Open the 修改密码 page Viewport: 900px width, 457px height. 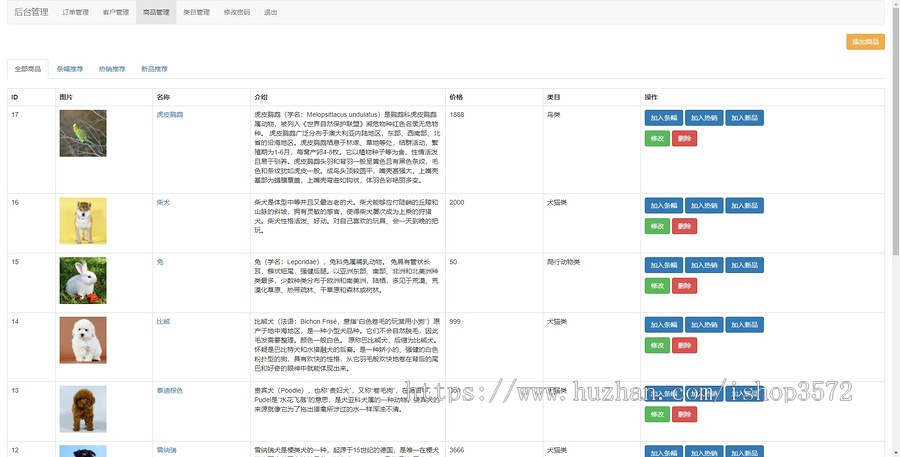(236, 12)
